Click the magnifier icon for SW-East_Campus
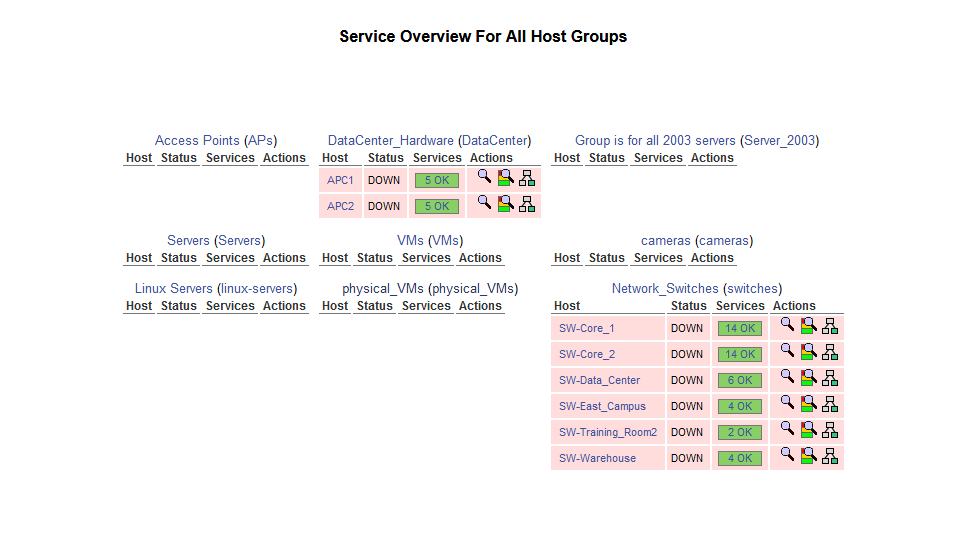 point(787,402)
